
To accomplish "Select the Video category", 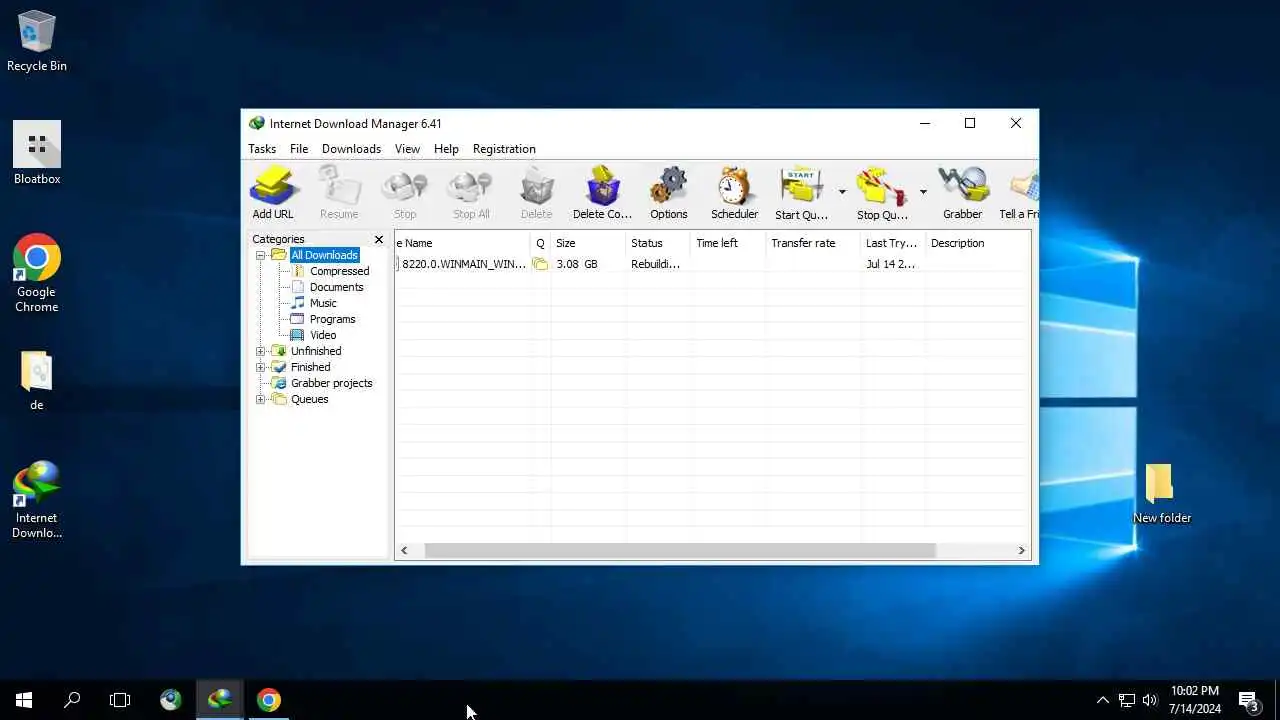I will tap(323, 335).
